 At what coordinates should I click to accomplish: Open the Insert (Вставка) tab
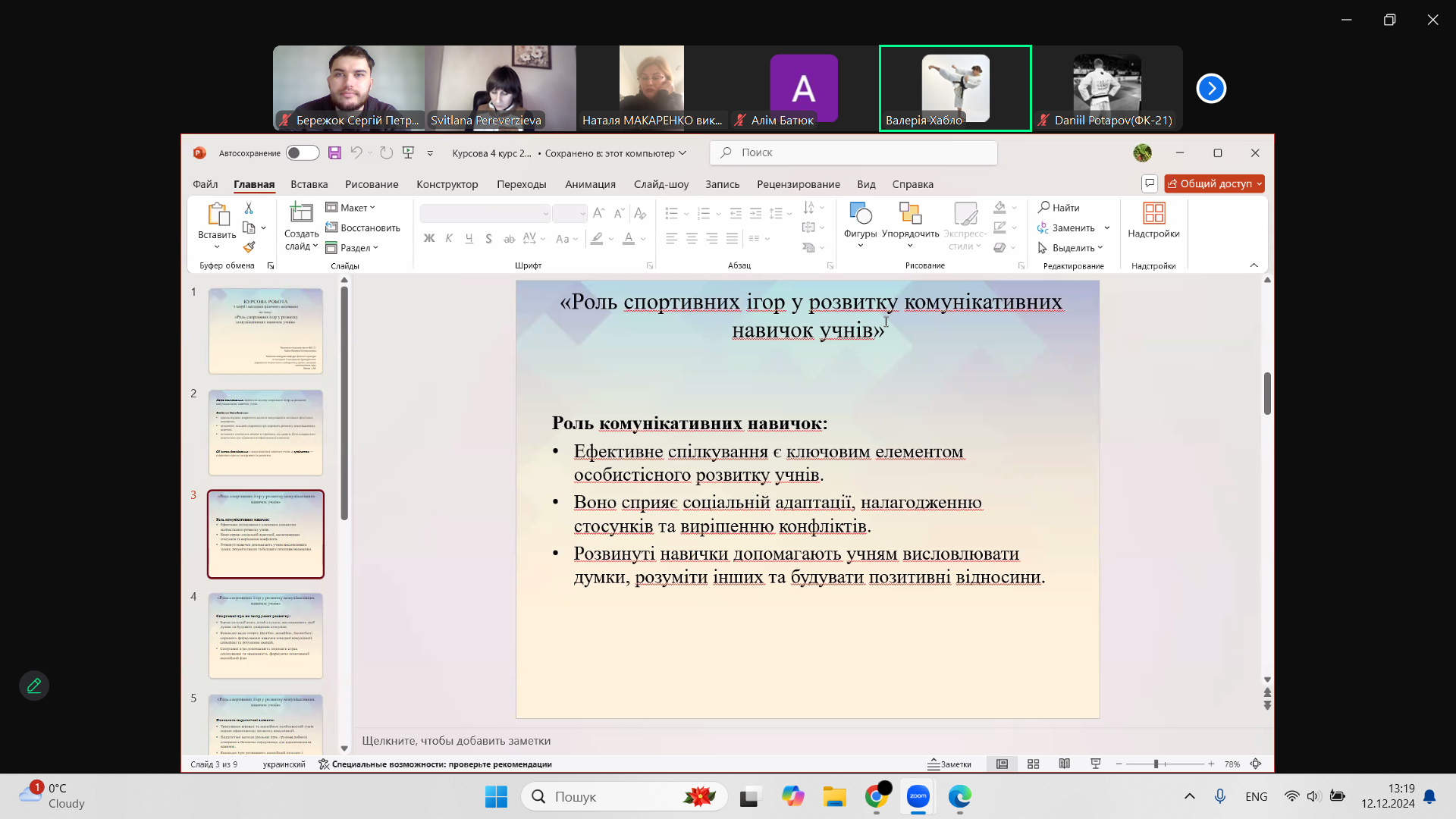coord(309,184)
